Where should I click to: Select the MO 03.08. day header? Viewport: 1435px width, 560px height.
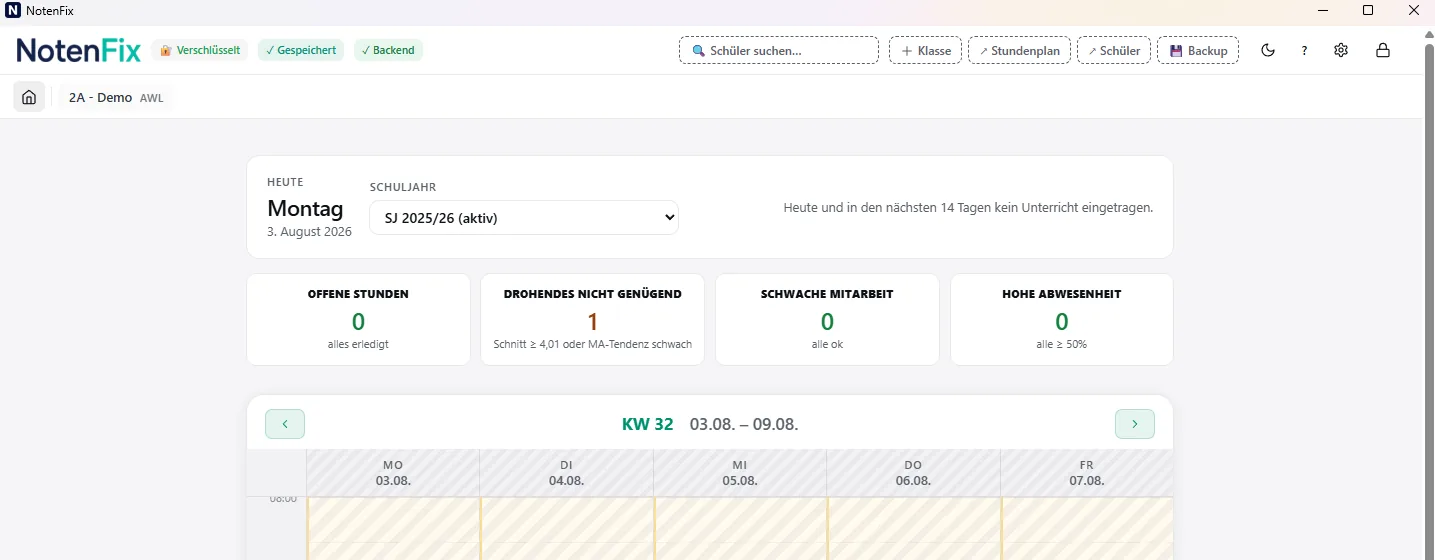[393, 473]
